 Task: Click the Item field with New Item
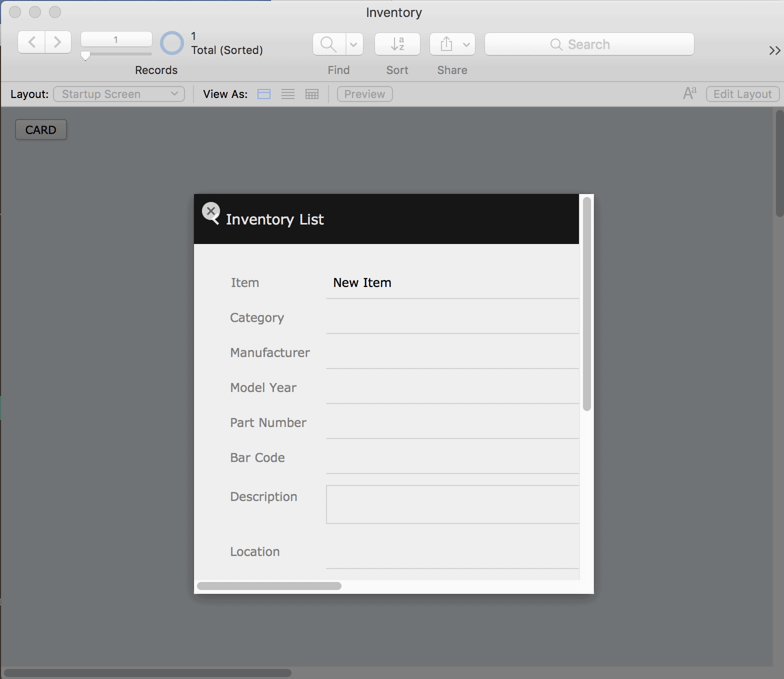[x=452, y=282]
